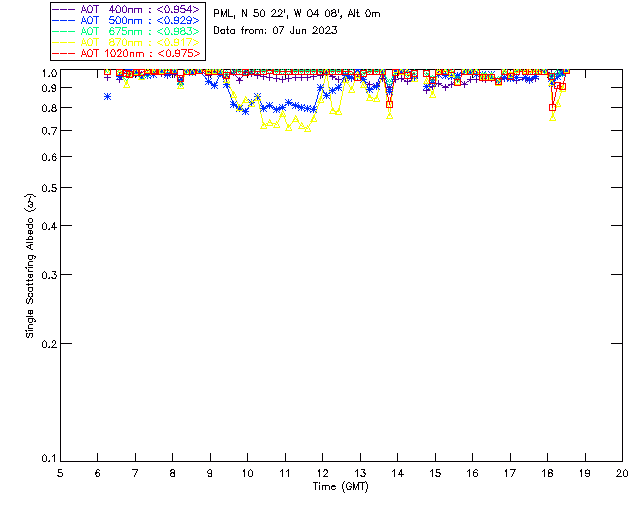Click the 'Single Scattering Albedo' y-axis title
The width and height of the screenshot is (640, 512).
(30, 265)
